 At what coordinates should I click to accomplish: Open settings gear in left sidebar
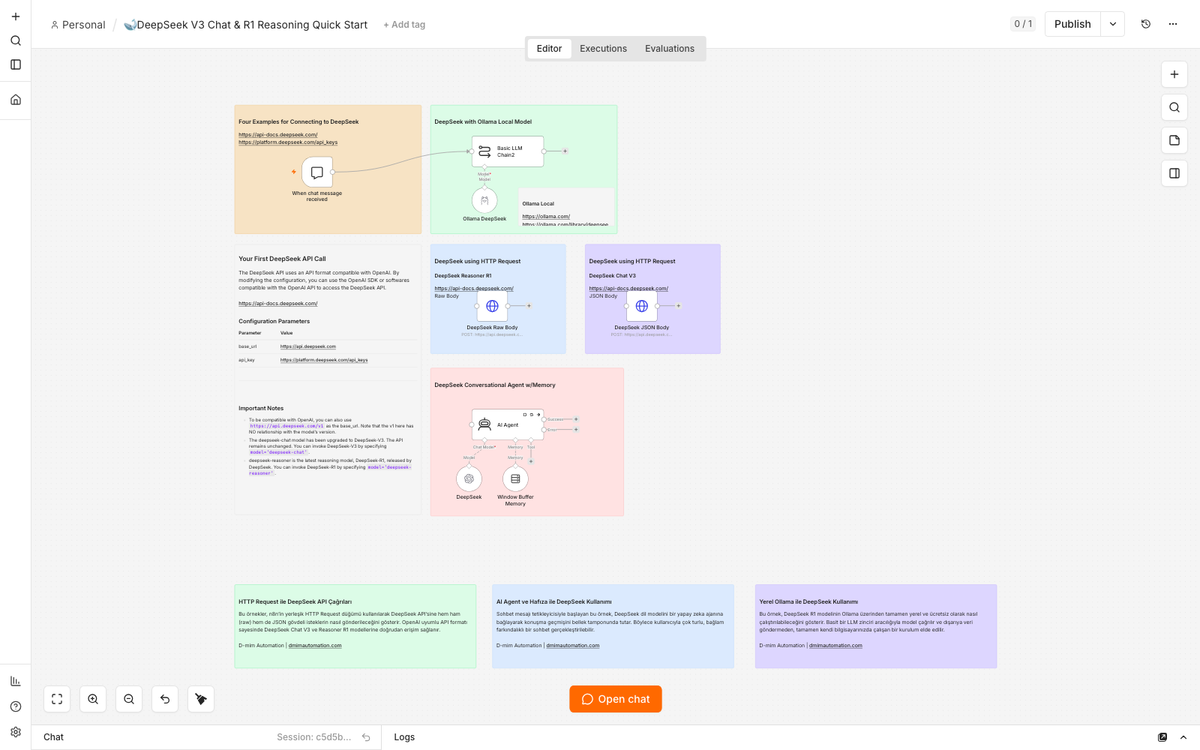tap(15, 732)
